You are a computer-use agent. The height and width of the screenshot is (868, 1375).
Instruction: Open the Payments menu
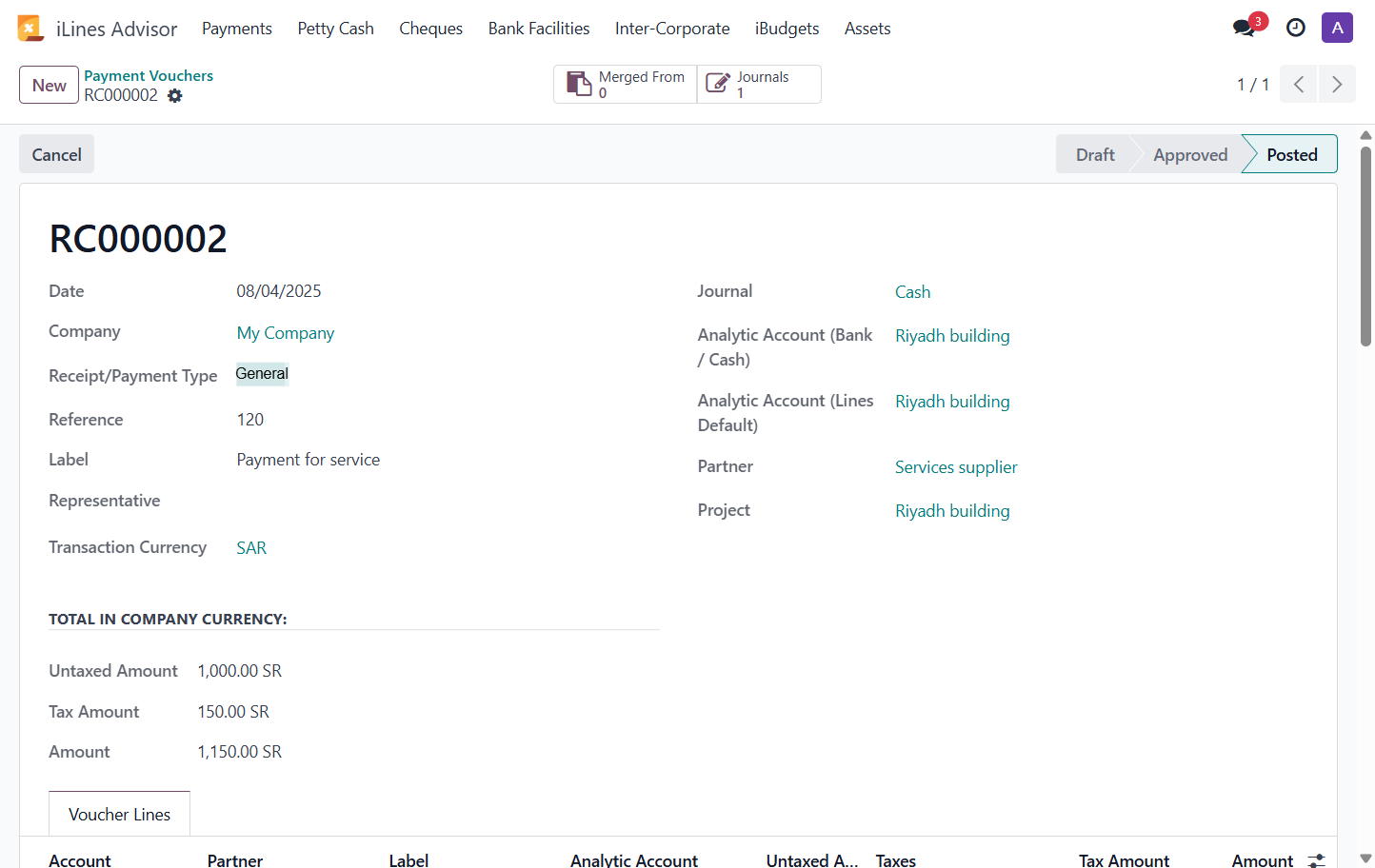(237, 29)
